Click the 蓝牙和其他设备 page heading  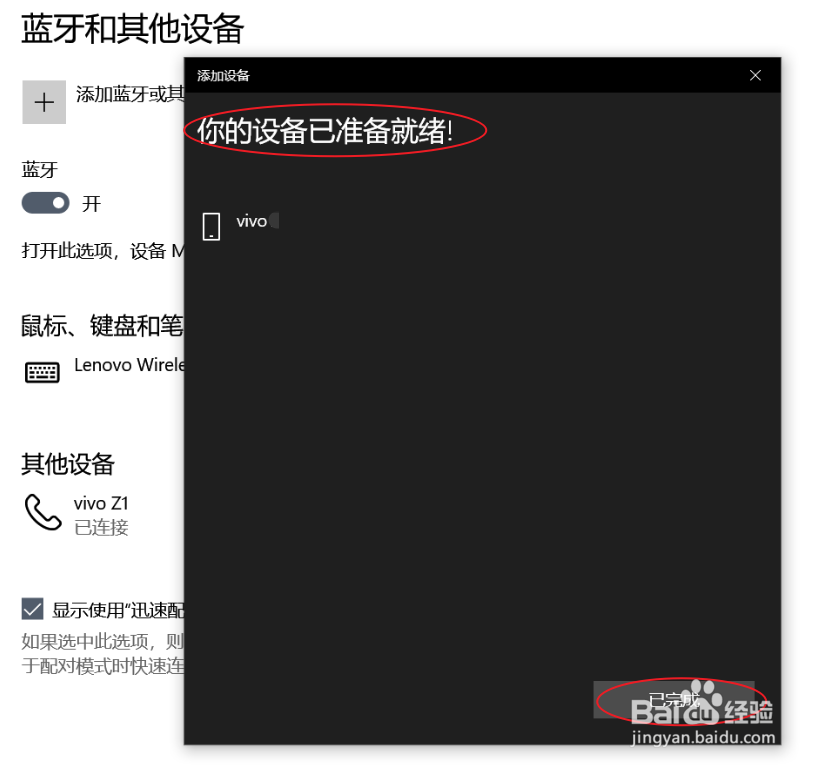coord(133,29)
